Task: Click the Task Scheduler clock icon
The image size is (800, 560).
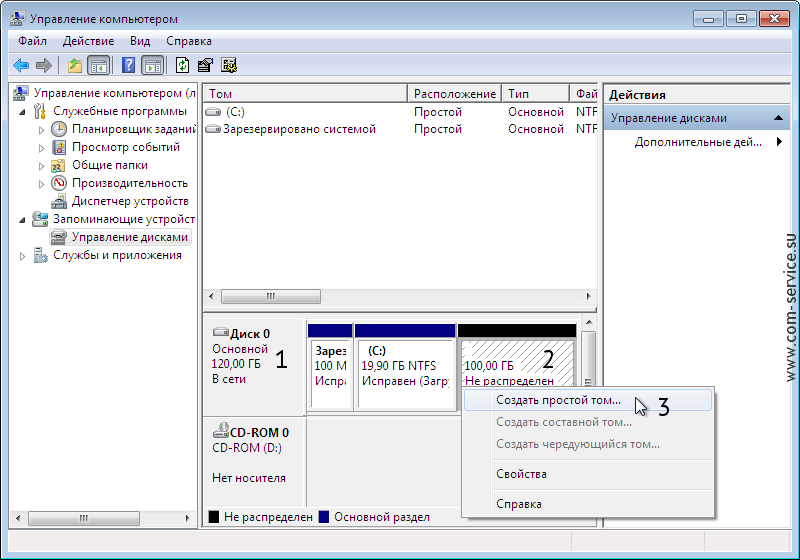Action: pyautogui.click(x=59, y=129)
